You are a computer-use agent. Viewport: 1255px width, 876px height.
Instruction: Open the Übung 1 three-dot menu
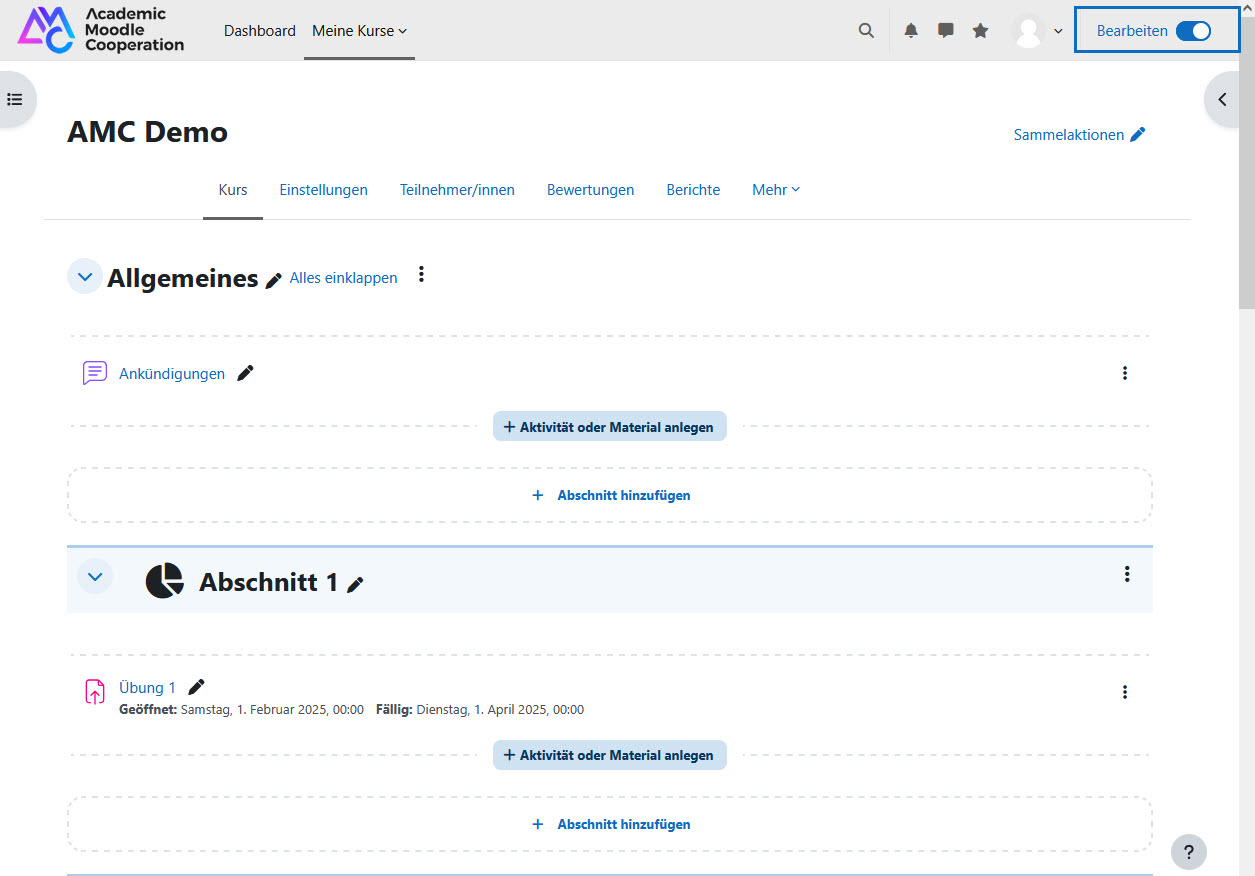(1125, 692)
